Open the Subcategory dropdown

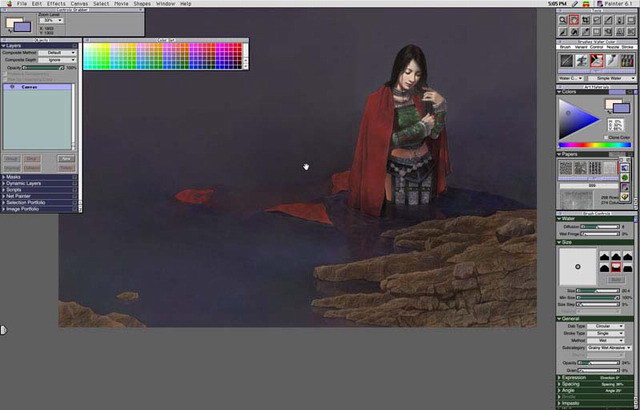[609, 348]
